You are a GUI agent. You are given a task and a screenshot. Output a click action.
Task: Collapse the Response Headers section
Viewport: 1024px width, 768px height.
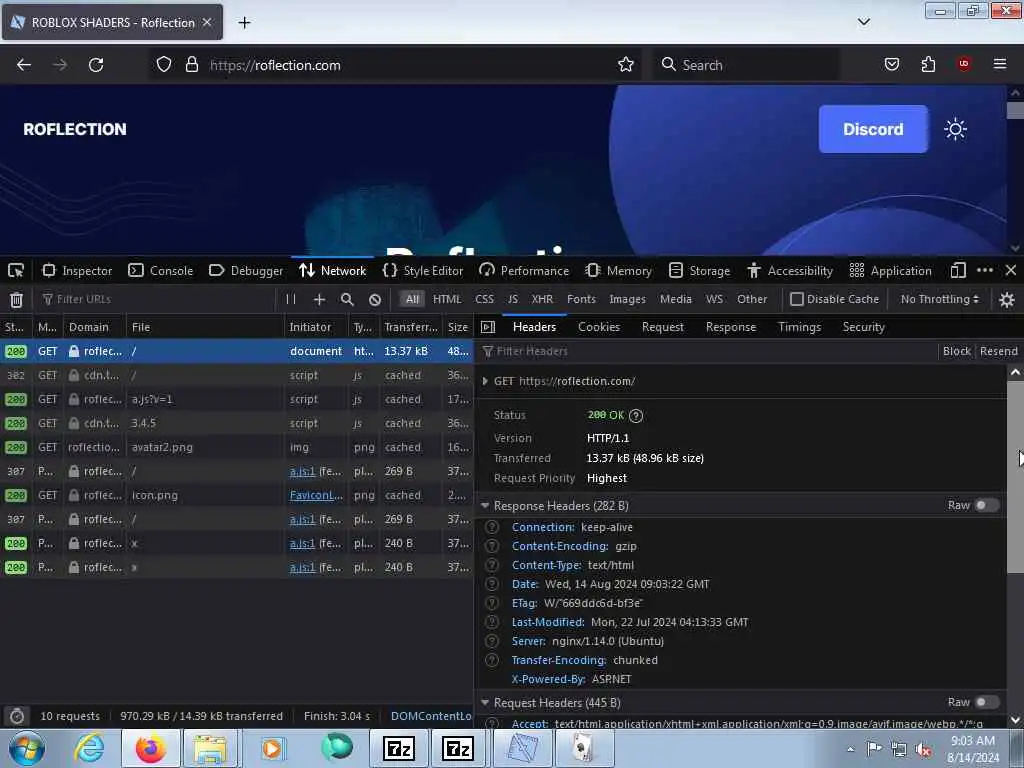point(485,505)
